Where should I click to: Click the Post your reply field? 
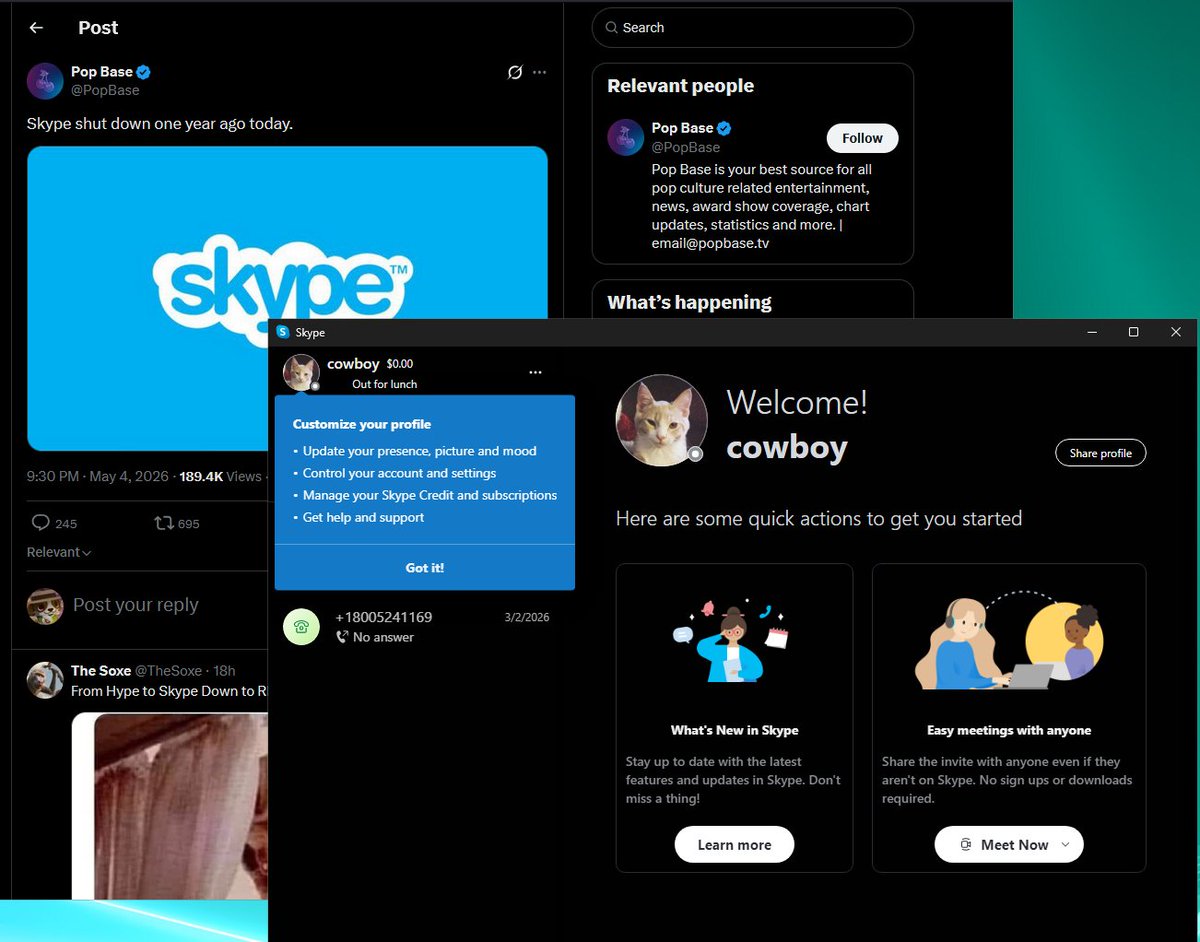(x=136, y=605)
